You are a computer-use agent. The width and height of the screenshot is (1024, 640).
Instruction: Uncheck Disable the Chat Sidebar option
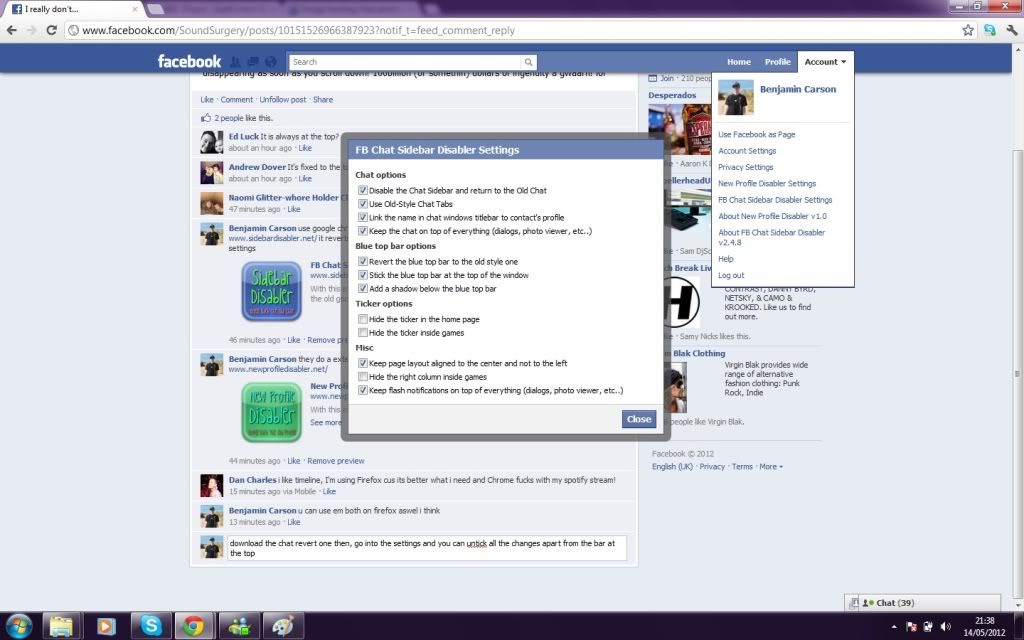363,190
